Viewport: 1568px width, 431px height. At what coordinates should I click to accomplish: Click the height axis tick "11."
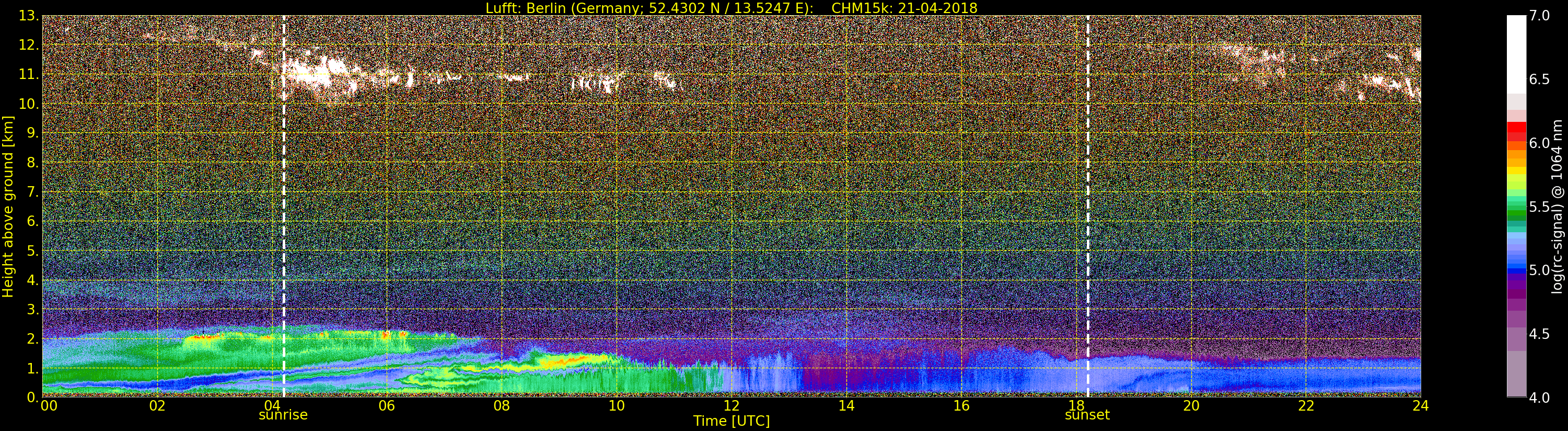click(x=29, y=74)
